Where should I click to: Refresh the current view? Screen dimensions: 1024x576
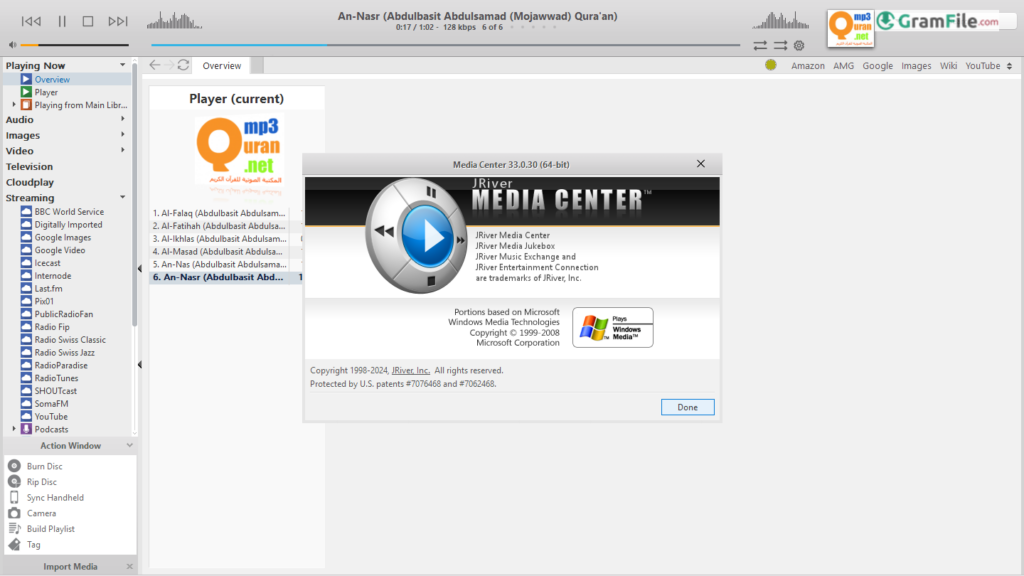[x=184, y=65]
